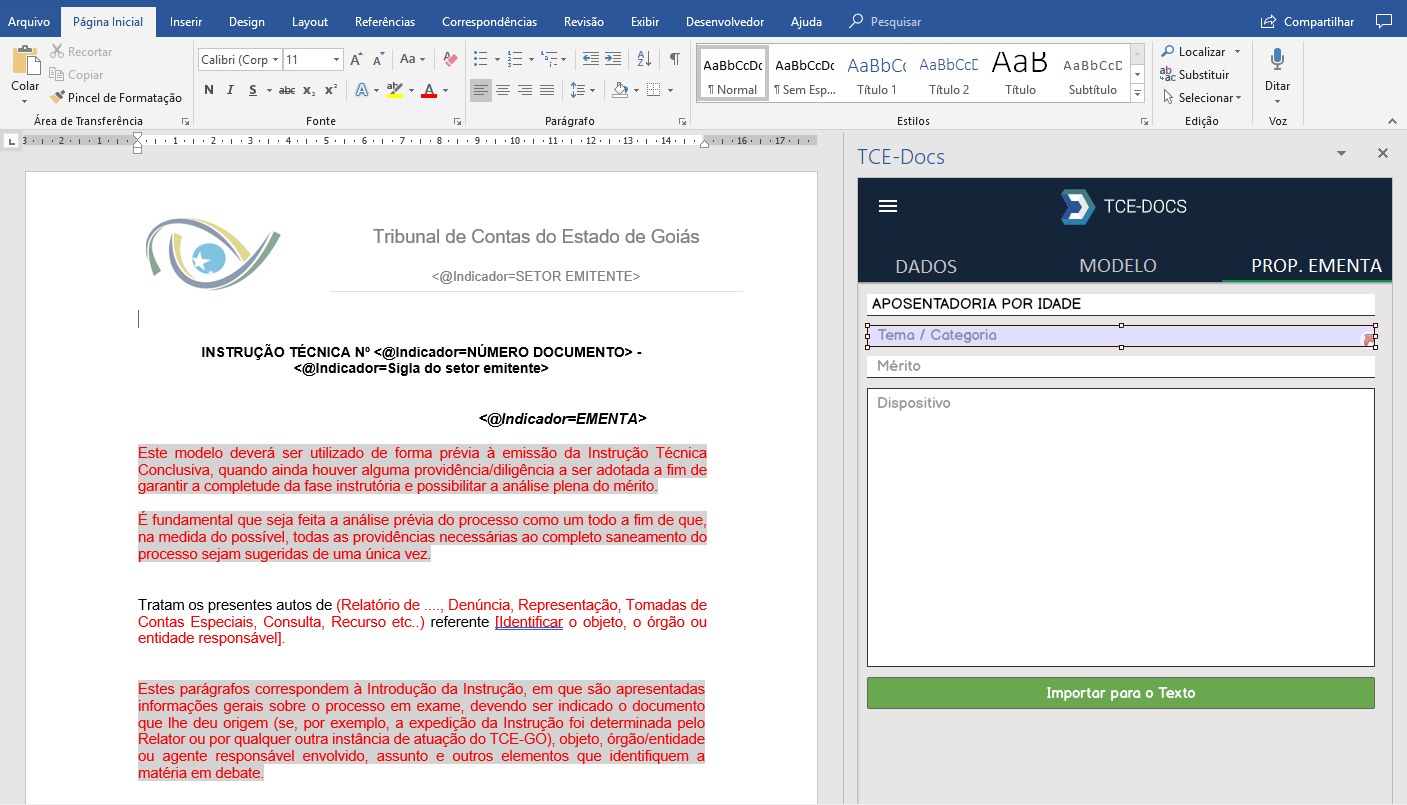The height and width of the screenshot is (805, 1407).
Task: Click the Dispositivo text area
Action: pos(1120,527)
